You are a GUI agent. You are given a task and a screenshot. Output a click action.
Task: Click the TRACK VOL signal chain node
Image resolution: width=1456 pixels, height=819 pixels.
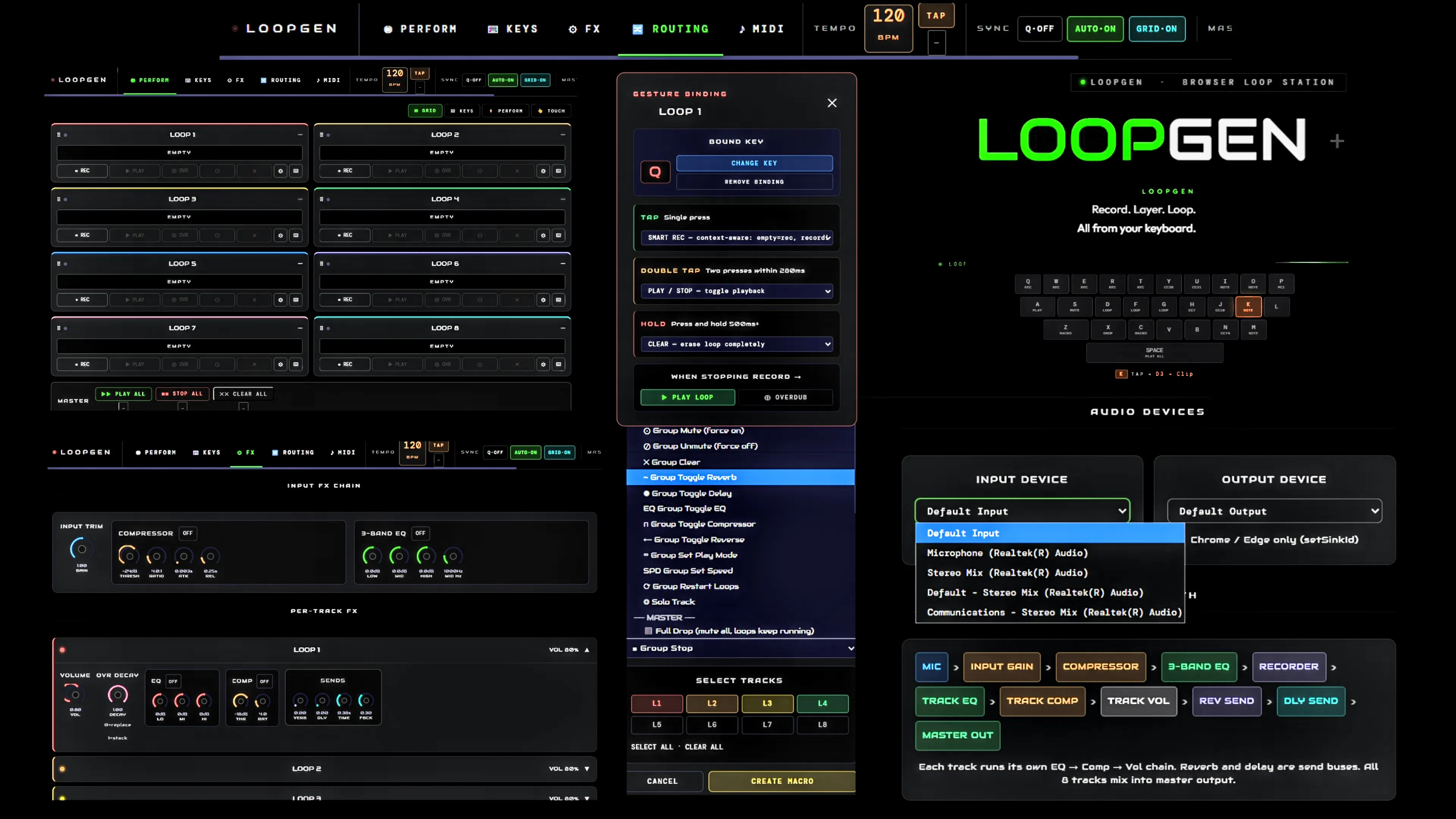click(1138, 701)
